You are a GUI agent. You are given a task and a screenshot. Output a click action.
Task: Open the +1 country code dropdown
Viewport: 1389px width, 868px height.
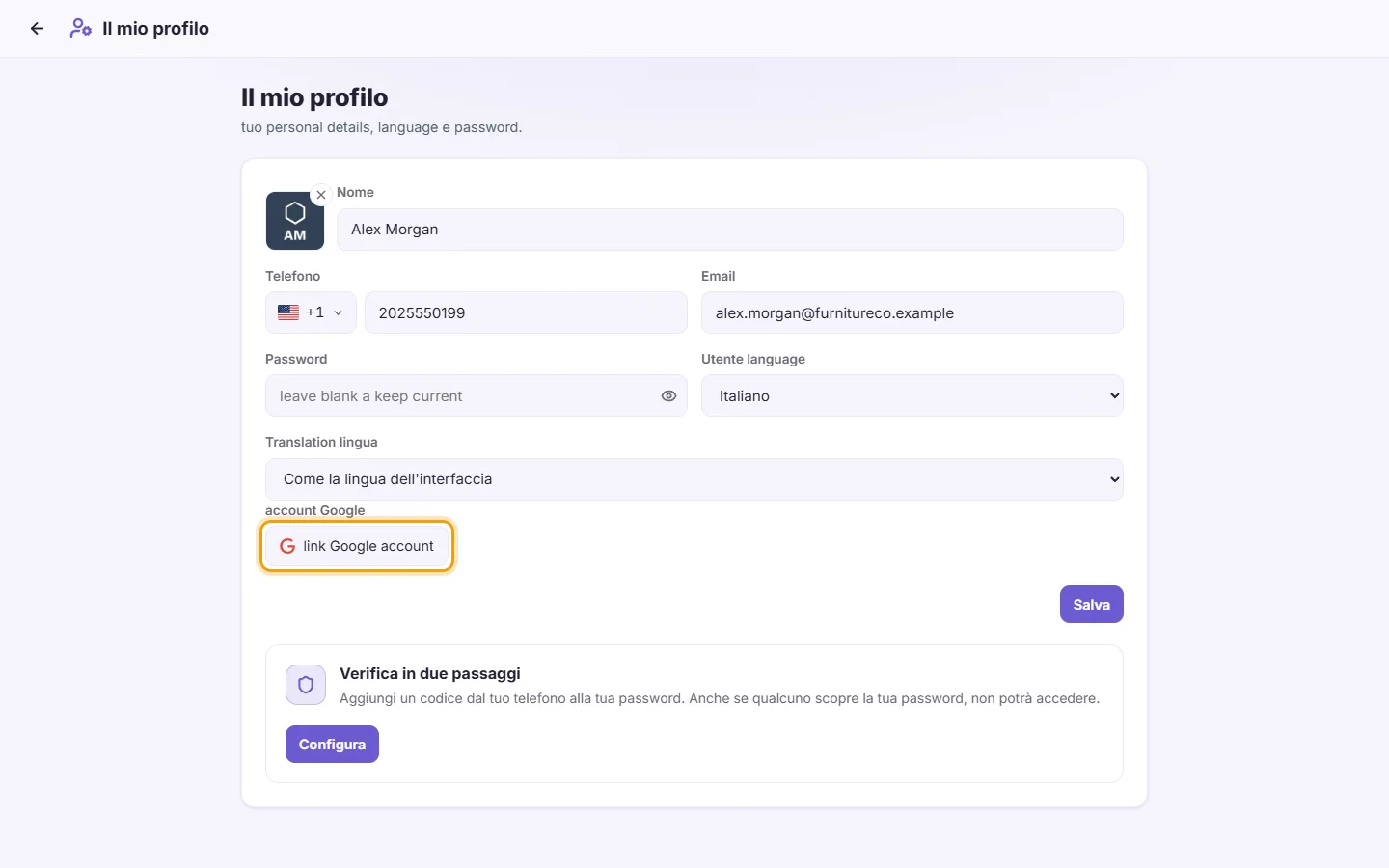coord(311,312)
